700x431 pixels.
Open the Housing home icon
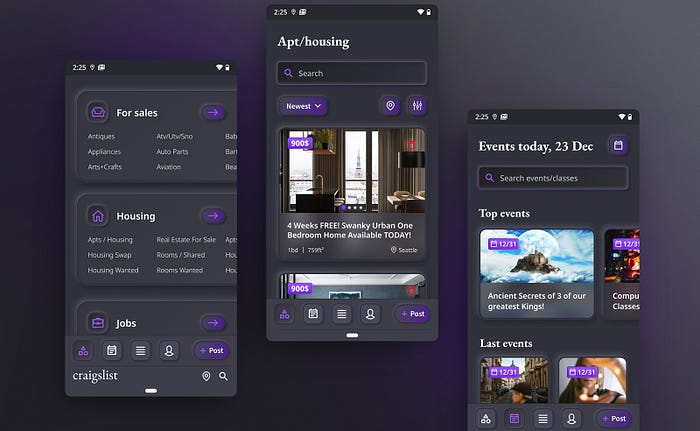pos(98,216)
